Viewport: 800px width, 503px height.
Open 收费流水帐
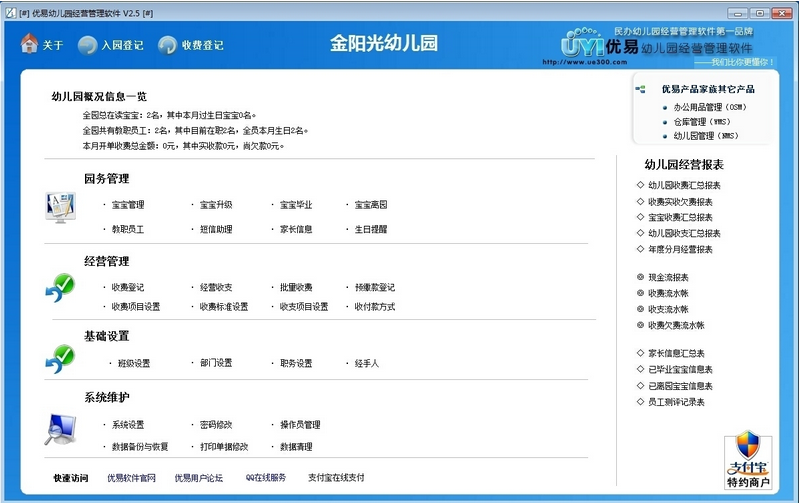[668, 293]
